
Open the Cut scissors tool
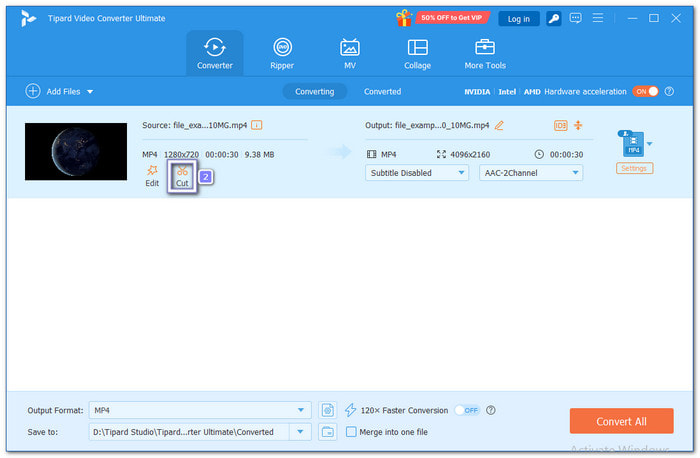pos(182,176)
